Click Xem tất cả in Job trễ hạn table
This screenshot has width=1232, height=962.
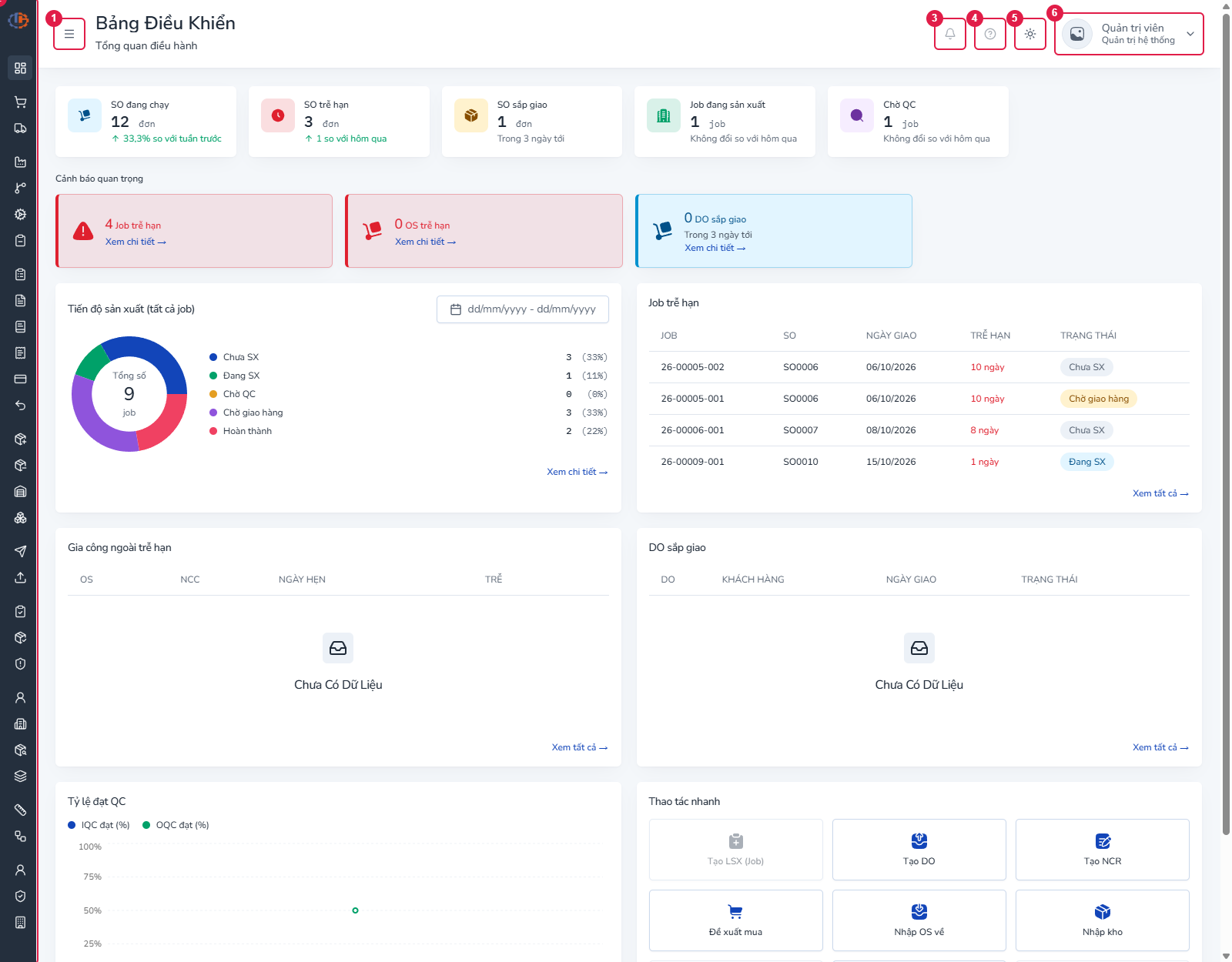click(x=1160, y=493)
